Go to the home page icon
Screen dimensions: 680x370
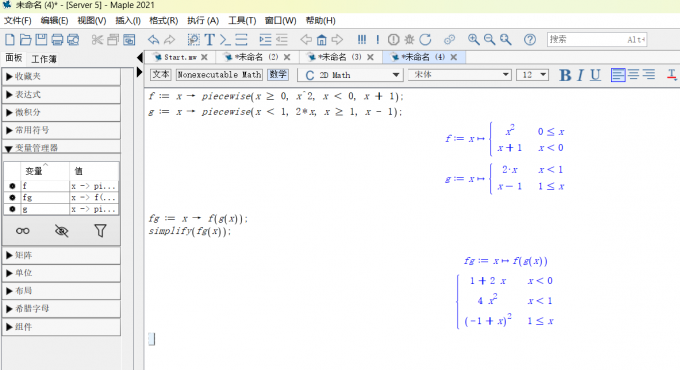(x=321, y=40)
